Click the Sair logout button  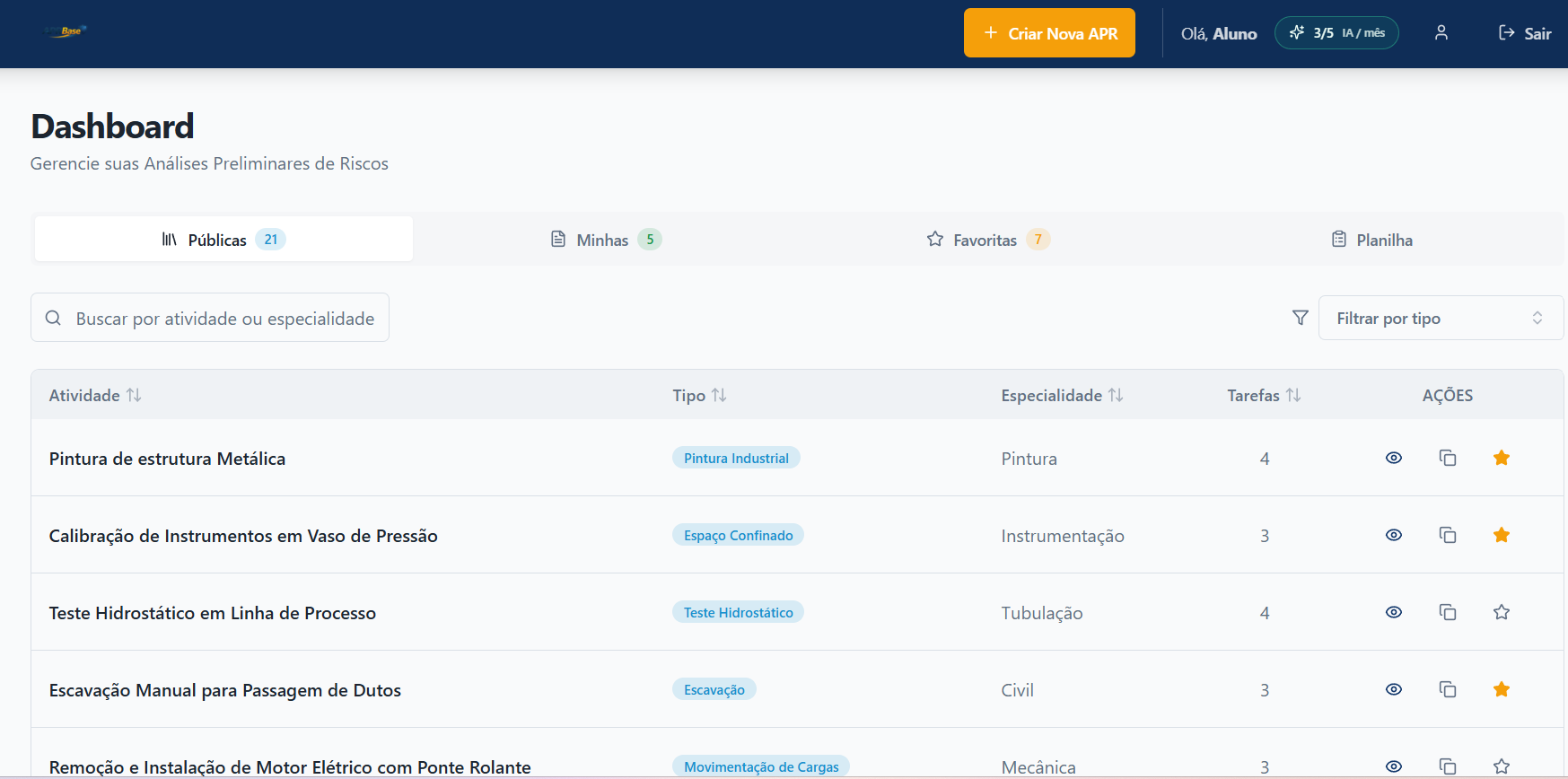1525,33
